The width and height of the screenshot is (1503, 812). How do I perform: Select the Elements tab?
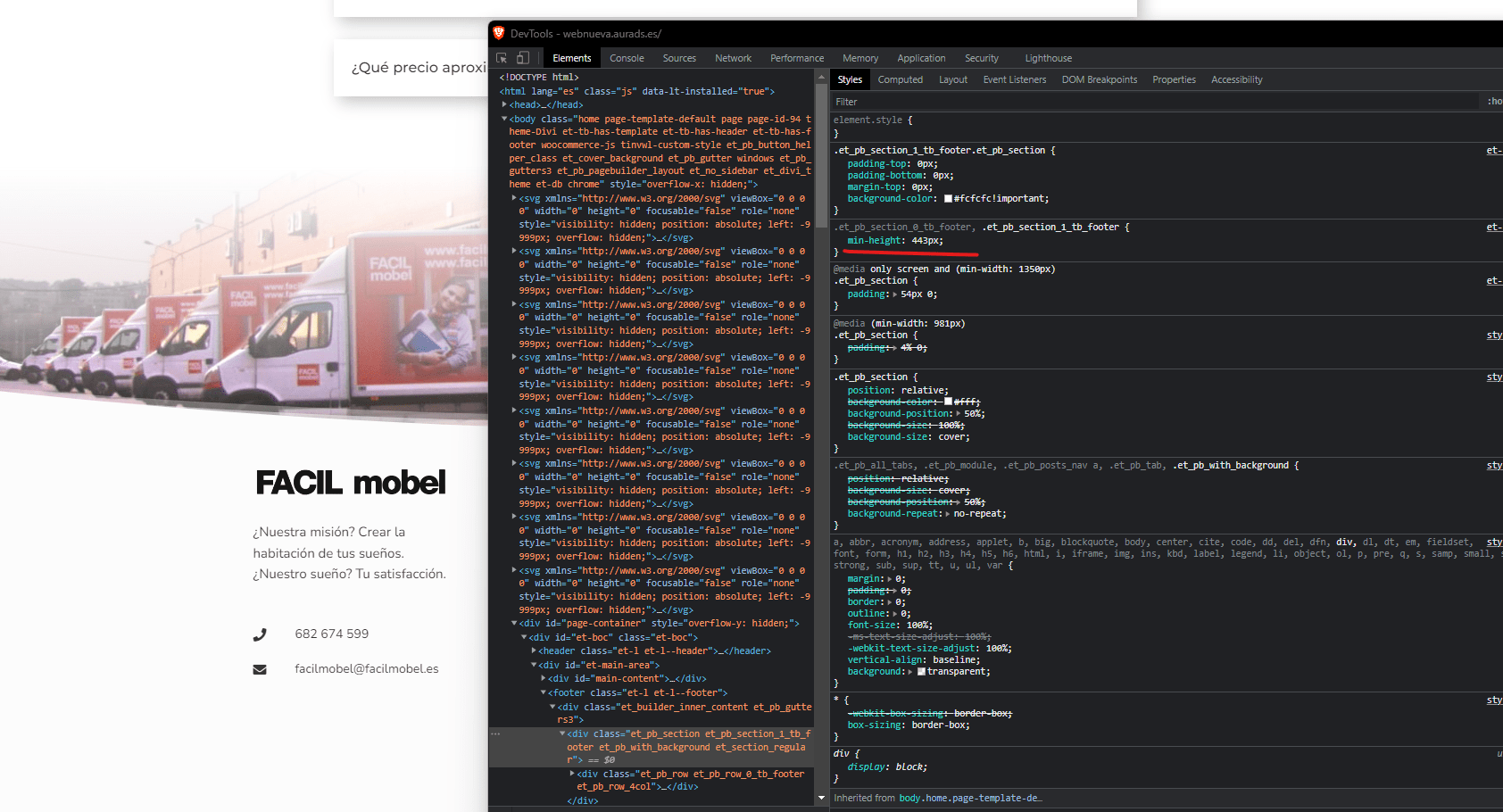tap(571, 58)
